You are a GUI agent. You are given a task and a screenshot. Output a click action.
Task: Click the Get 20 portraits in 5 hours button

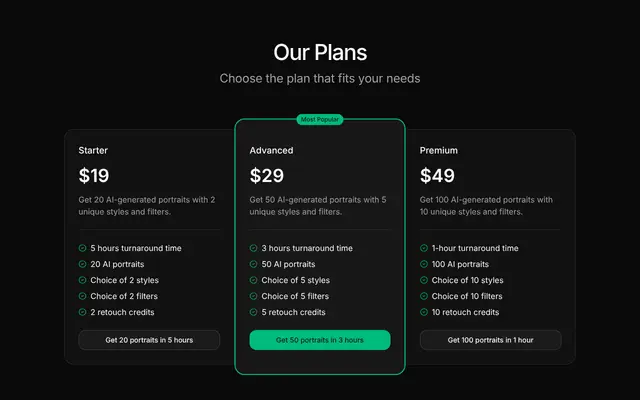(149, 340)
